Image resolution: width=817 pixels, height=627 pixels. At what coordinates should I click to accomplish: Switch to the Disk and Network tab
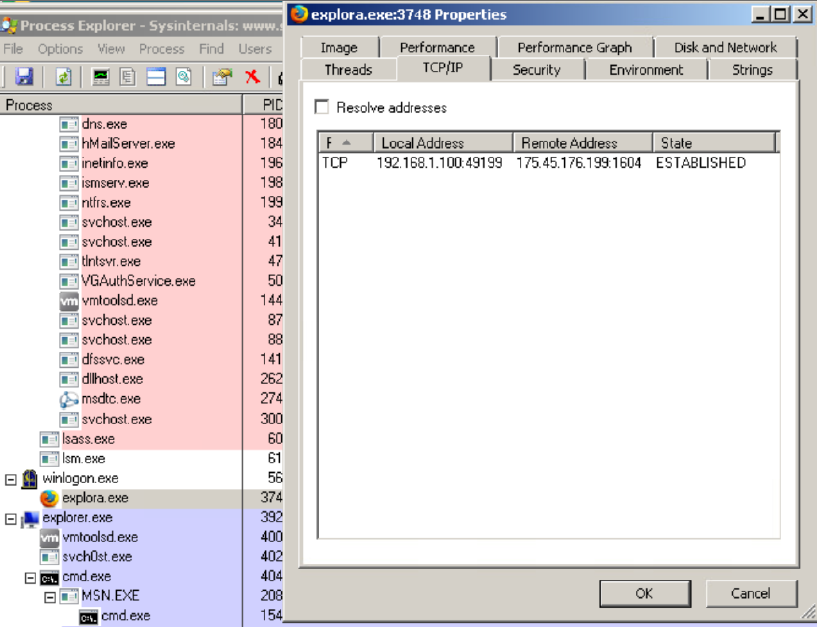click(x=725, y=47)
